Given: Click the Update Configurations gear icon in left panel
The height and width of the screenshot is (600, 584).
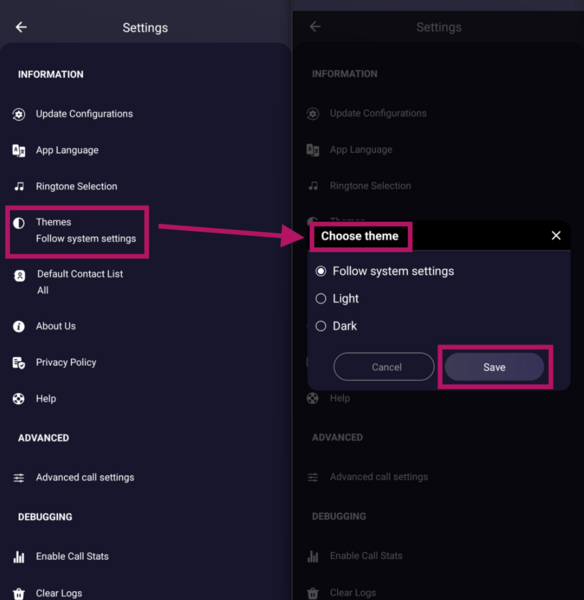Looking at the screenshot, I should click(x=19, y=114).
